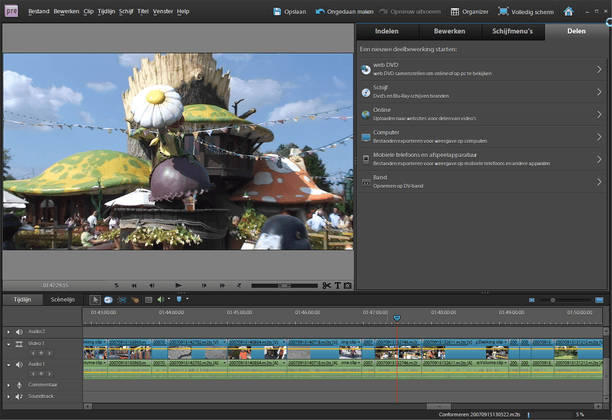612x420 pixels.
Task: Click the timeline zoom slider
Action: click(x=555, y=299)
